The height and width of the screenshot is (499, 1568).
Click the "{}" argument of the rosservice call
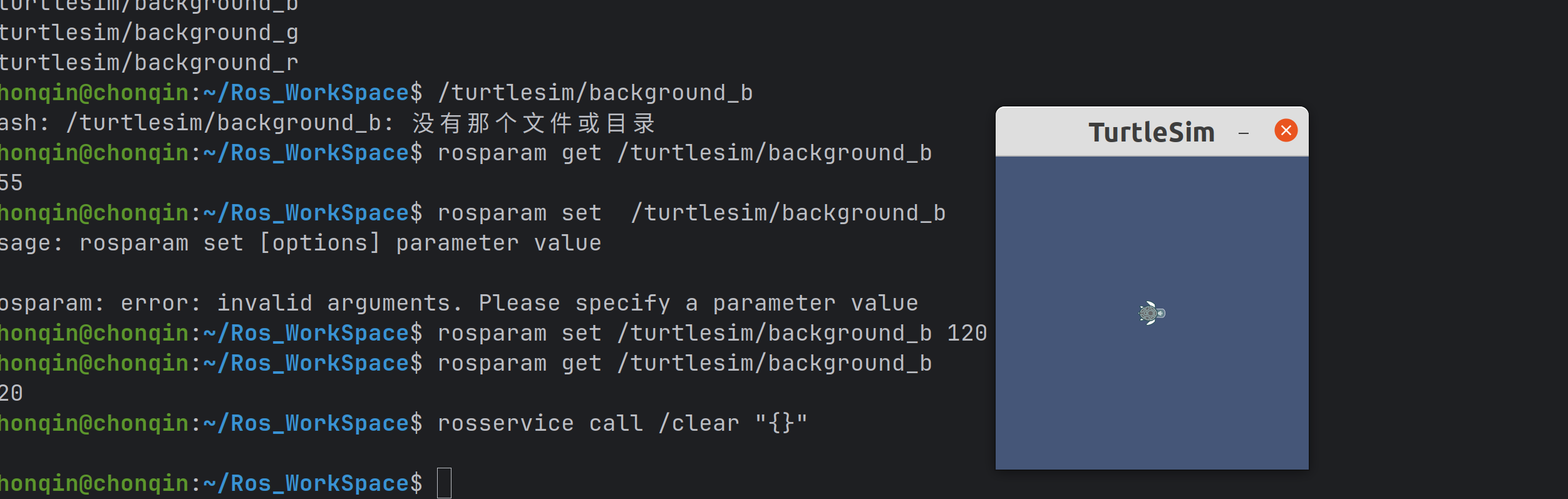(x=781, y=423)
